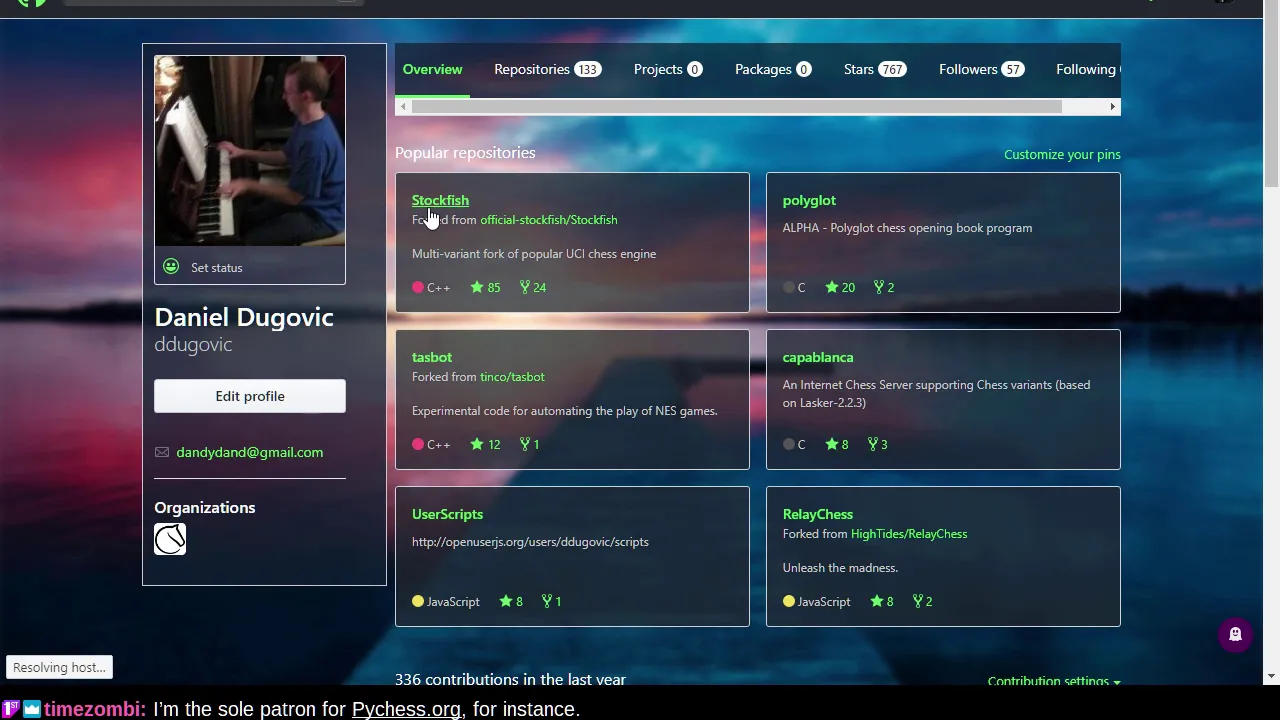Click tasbot fork count 1

point(530,444)
